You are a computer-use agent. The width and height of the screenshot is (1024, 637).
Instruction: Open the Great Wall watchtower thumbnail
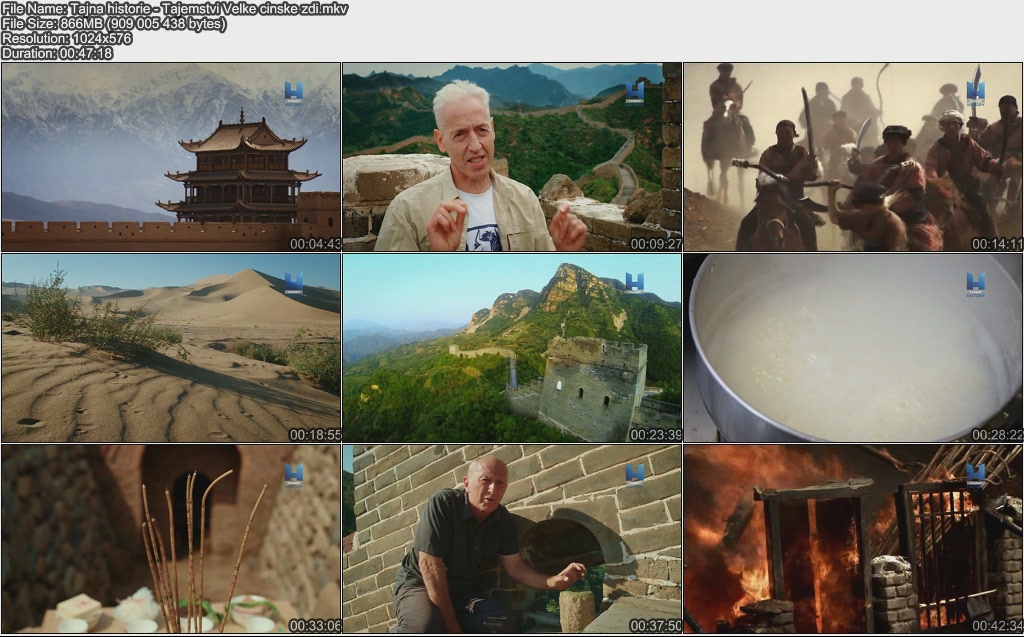[x=512, y=347]
